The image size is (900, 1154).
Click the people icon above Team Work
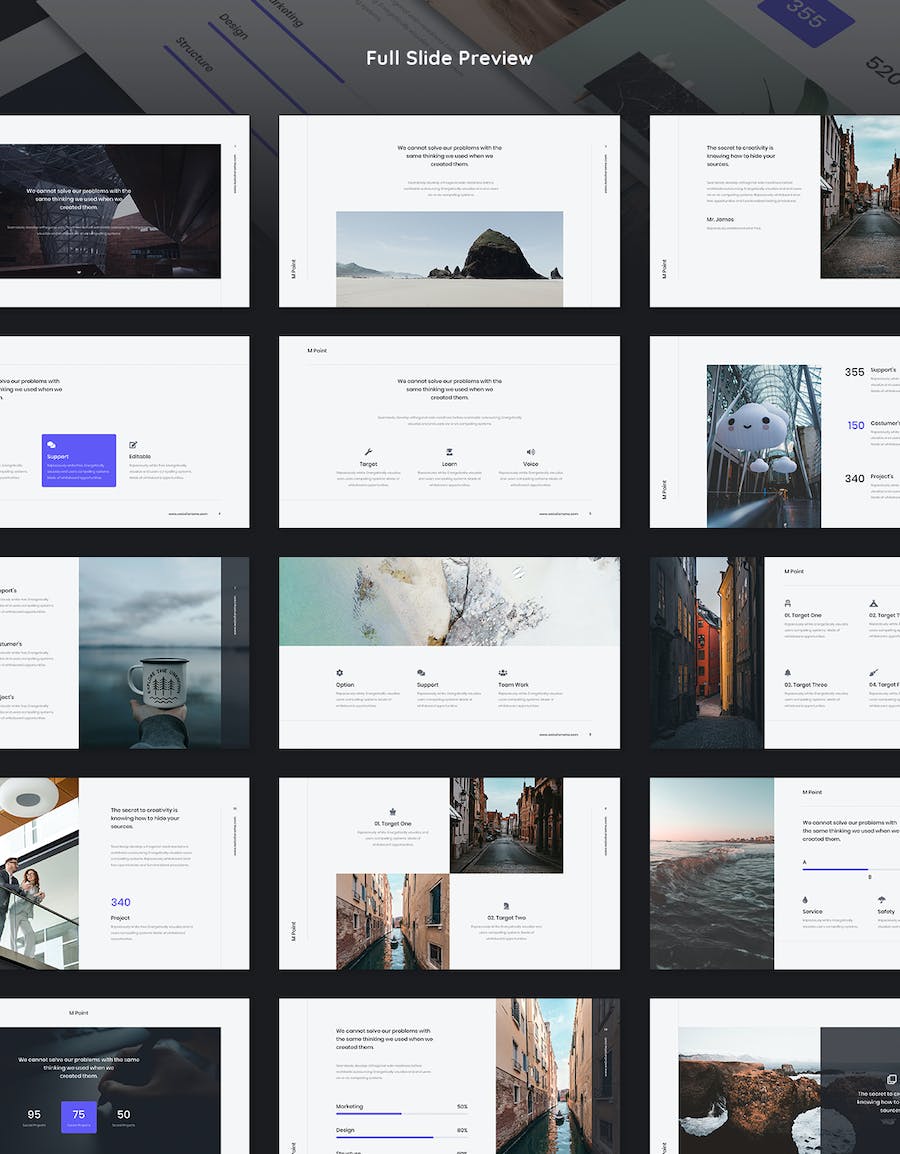click(x=503, y=673)
